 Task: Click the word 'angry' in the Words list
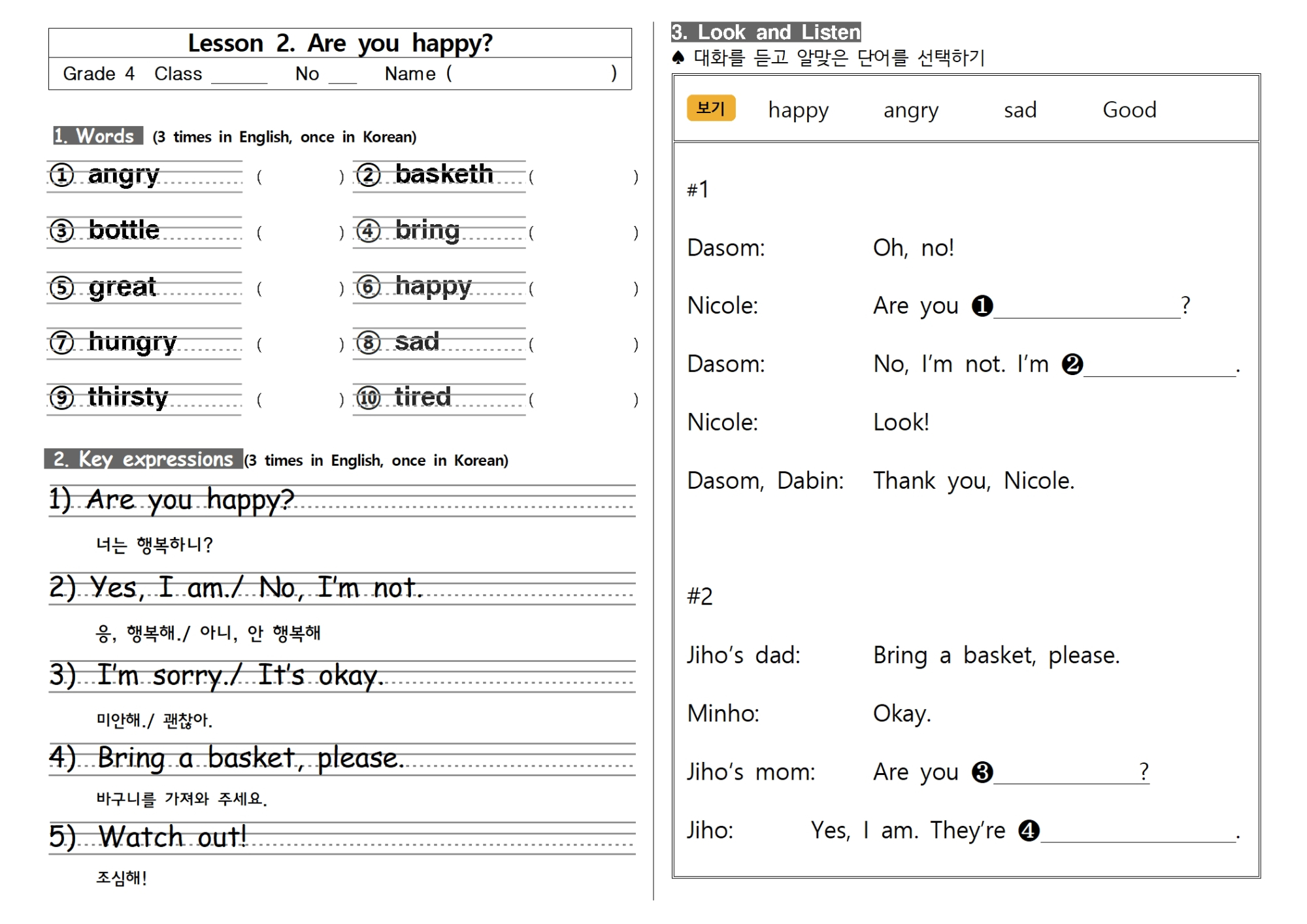(124, 175)
